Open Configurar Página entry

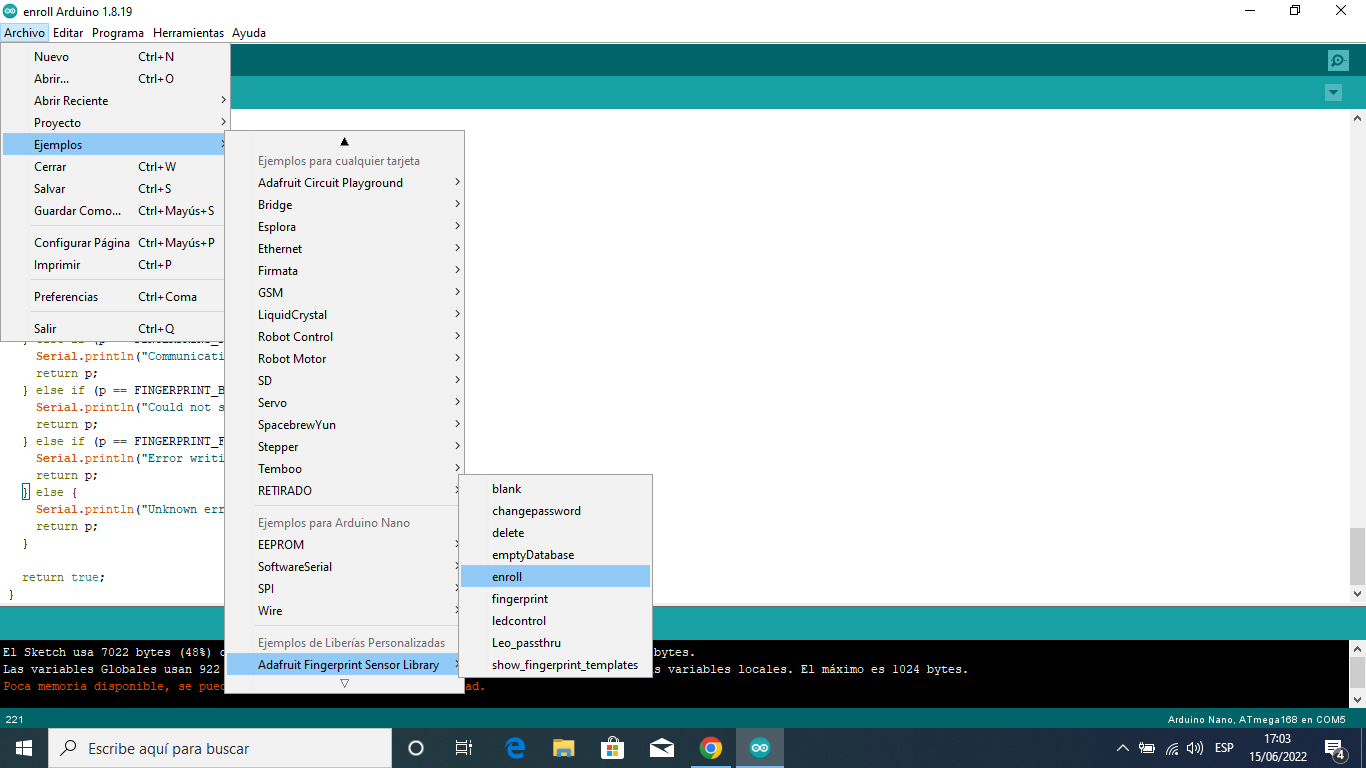pos(116,243)
